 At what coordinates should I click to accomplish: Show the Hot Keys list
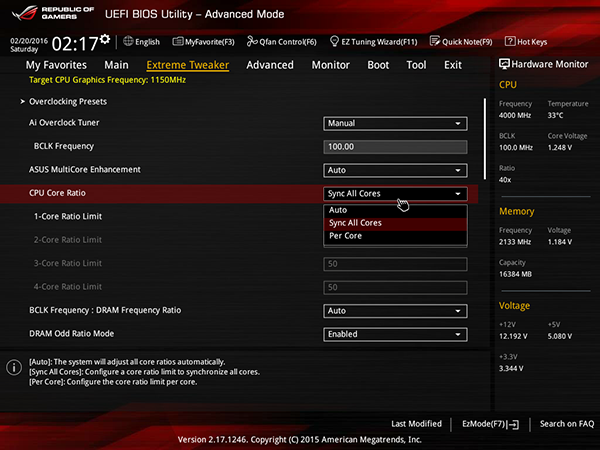(x=526, y=42)
